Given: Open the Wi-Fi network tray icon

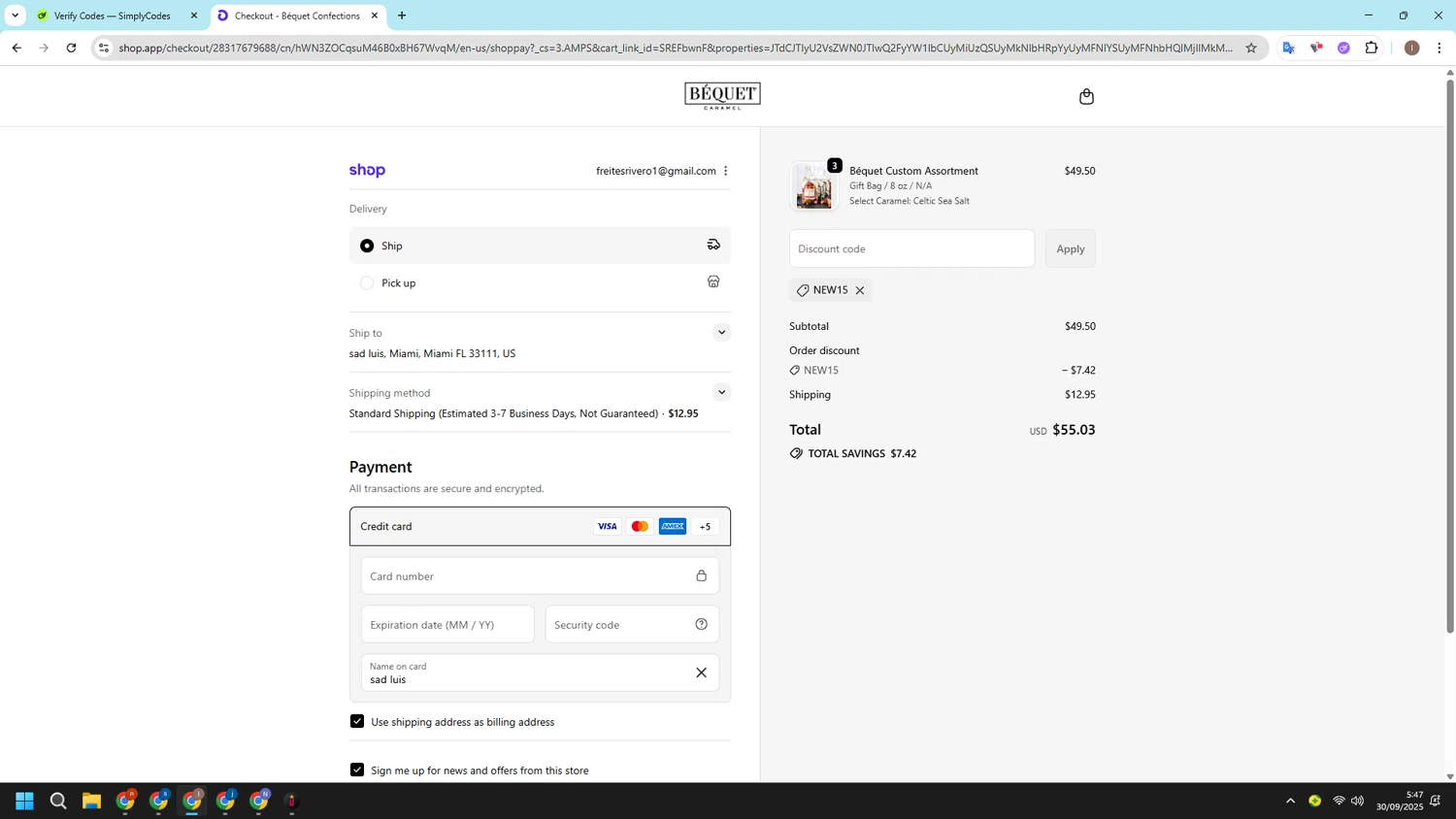Looking at the screenshot, I should click(1339, 801).
